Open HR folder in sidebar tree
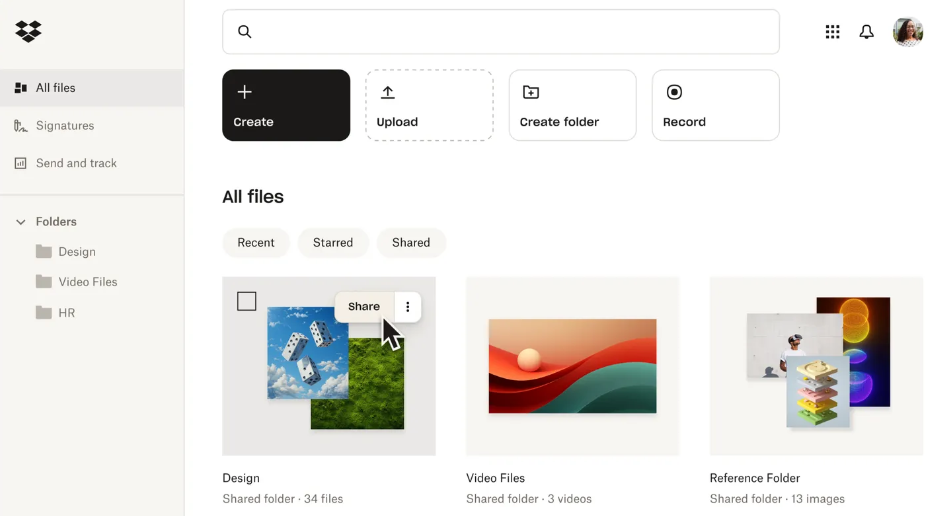 tap(66, 313)
